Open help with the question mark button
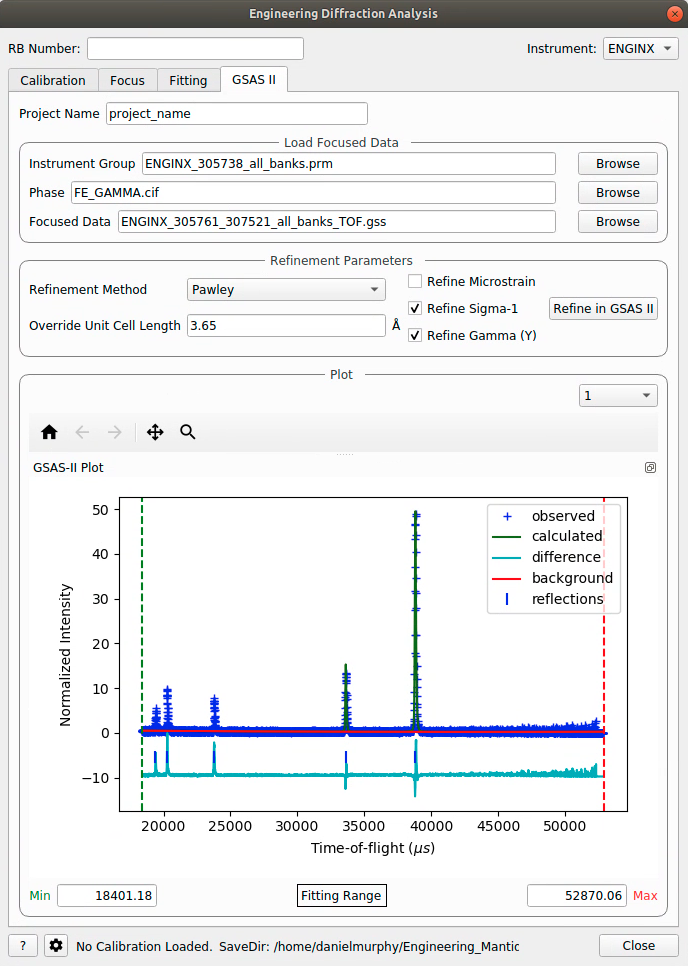Viewport: 688px width, 966px height. pos(23,946)
